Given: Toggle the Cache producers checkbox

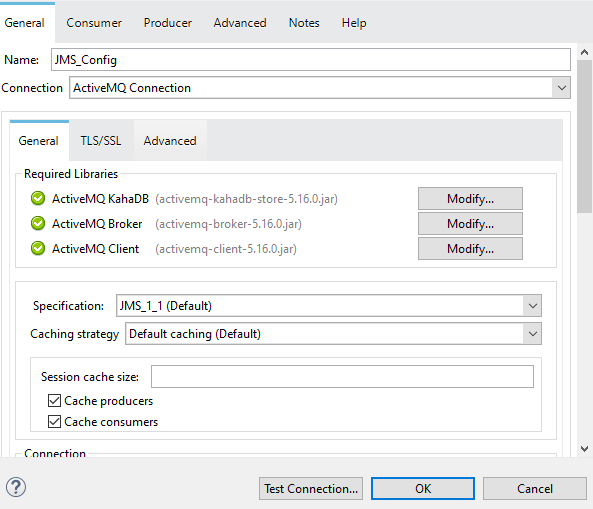Looking at the screenshot, I should pos(54,400).
